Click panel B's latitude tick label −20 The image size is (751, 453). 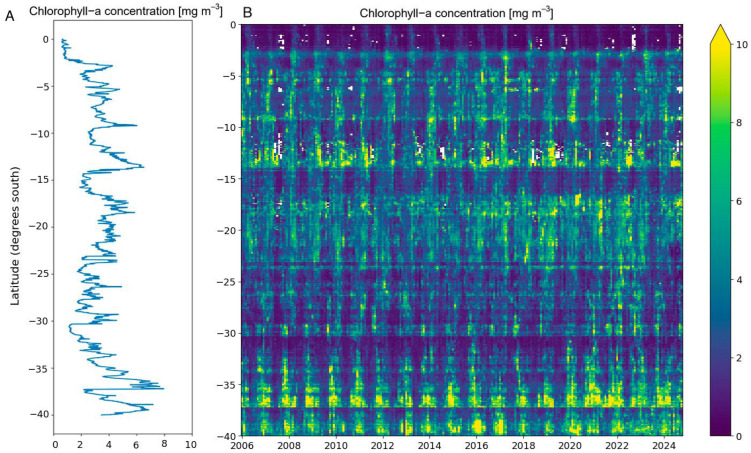[x=227, y=230]
